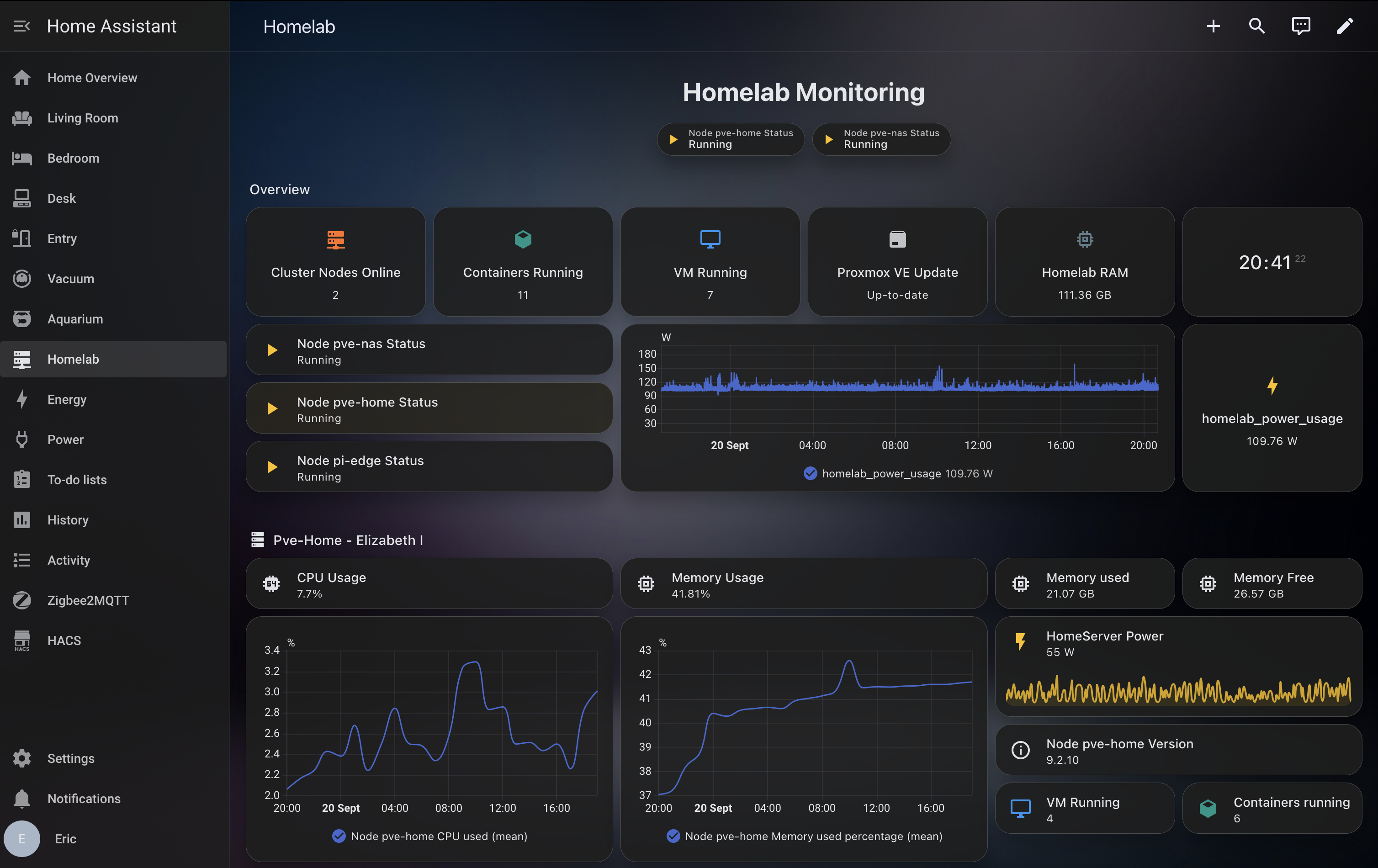Click the Homelab RAM chip icon
The image size is (1378, 868).
(1084, 239)
